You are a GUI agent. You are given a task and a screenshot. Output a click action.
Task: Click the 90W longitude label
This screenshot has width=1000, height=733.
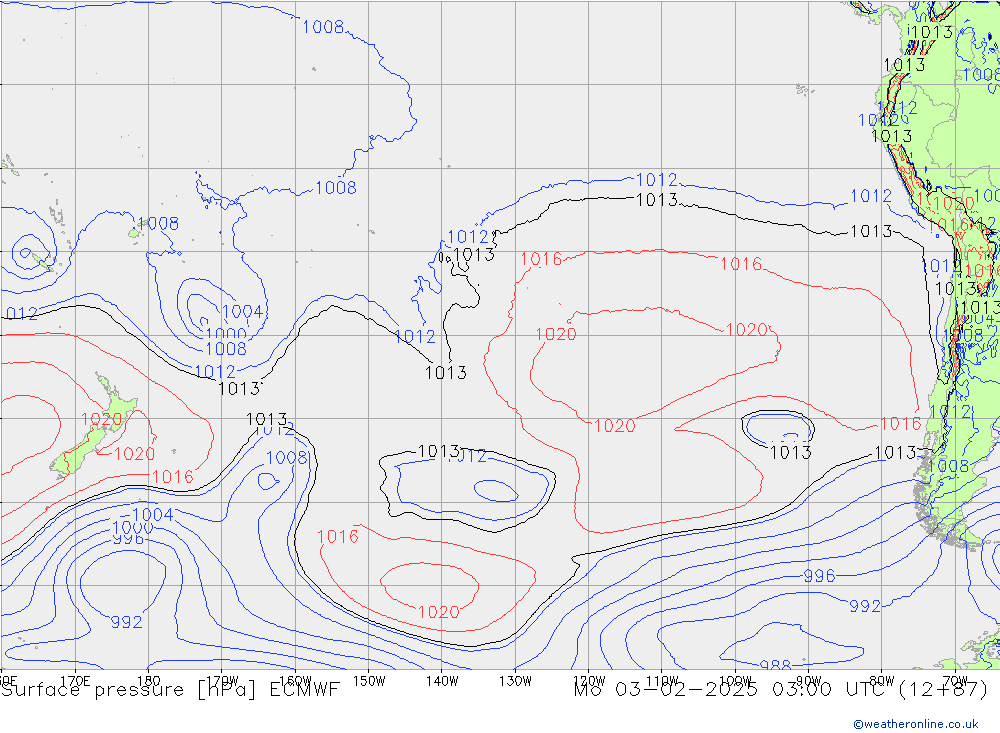click(x=809, y=681)
